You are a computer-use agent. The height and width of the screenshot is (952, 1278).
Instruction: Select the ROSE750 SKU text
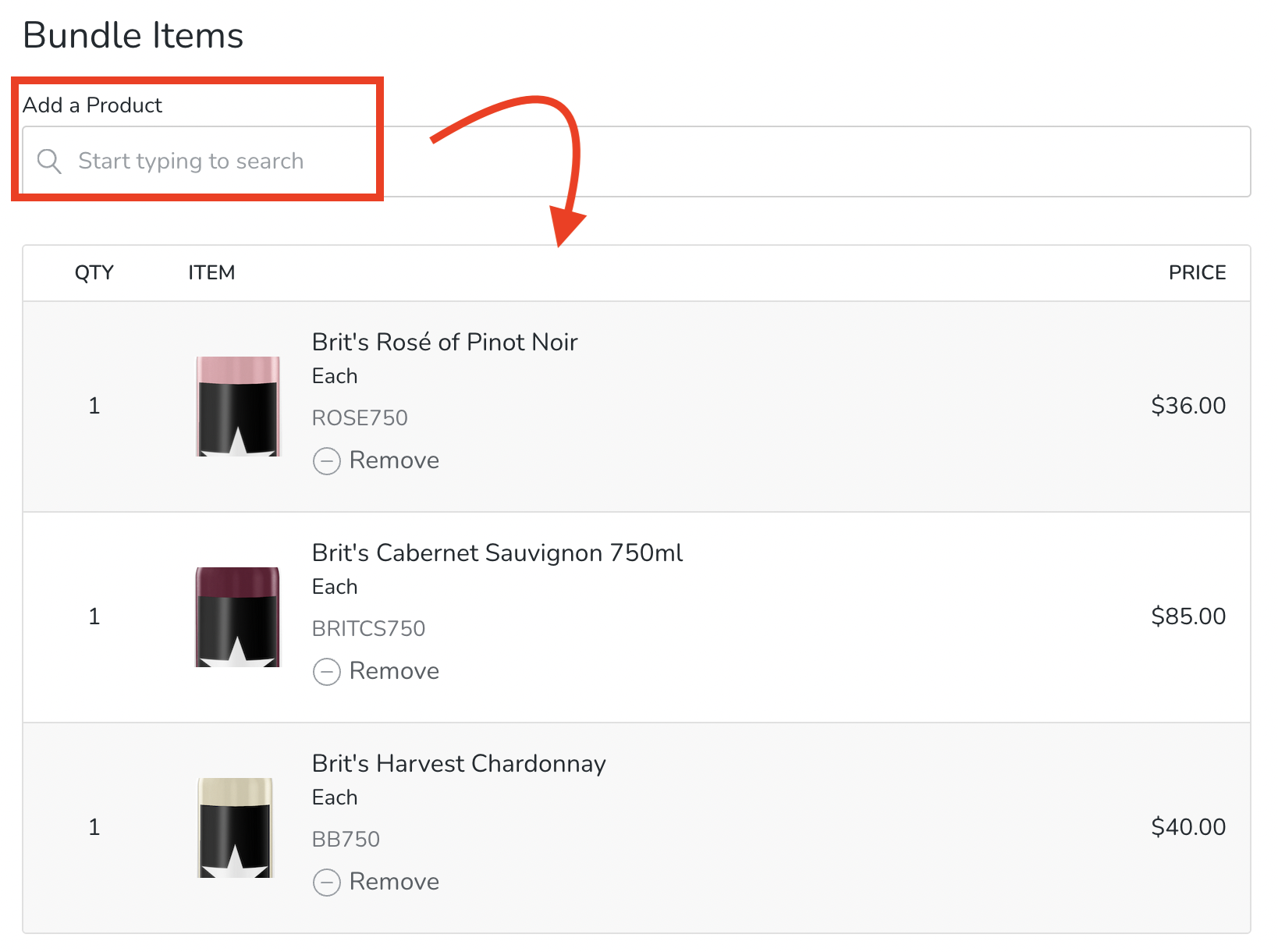(360, 417)
